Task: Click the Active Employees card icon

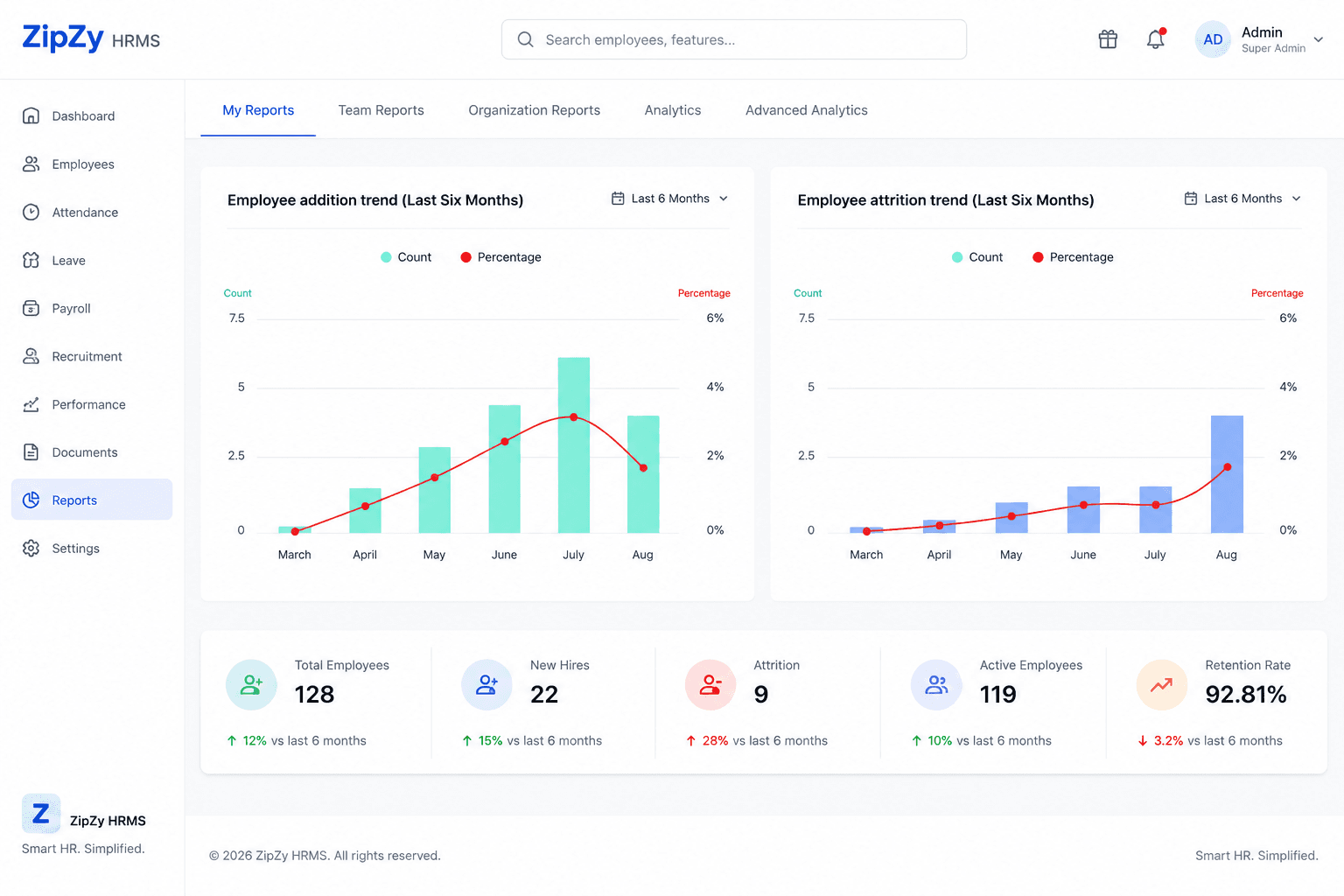Action: [936, 685]
